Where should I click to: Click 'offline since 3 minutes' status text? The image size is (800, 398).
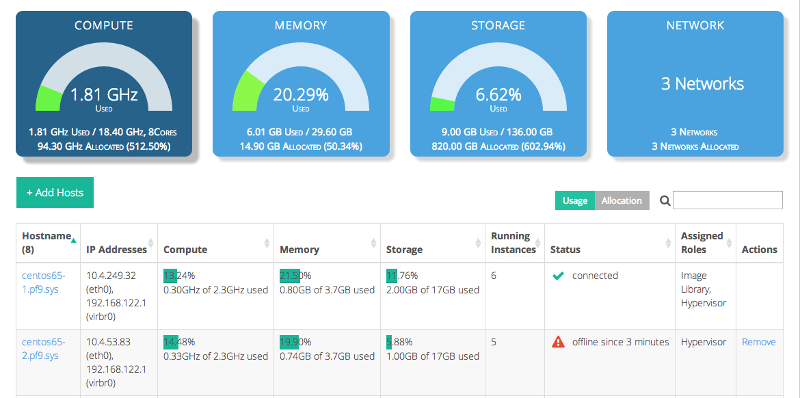point(620,342)
